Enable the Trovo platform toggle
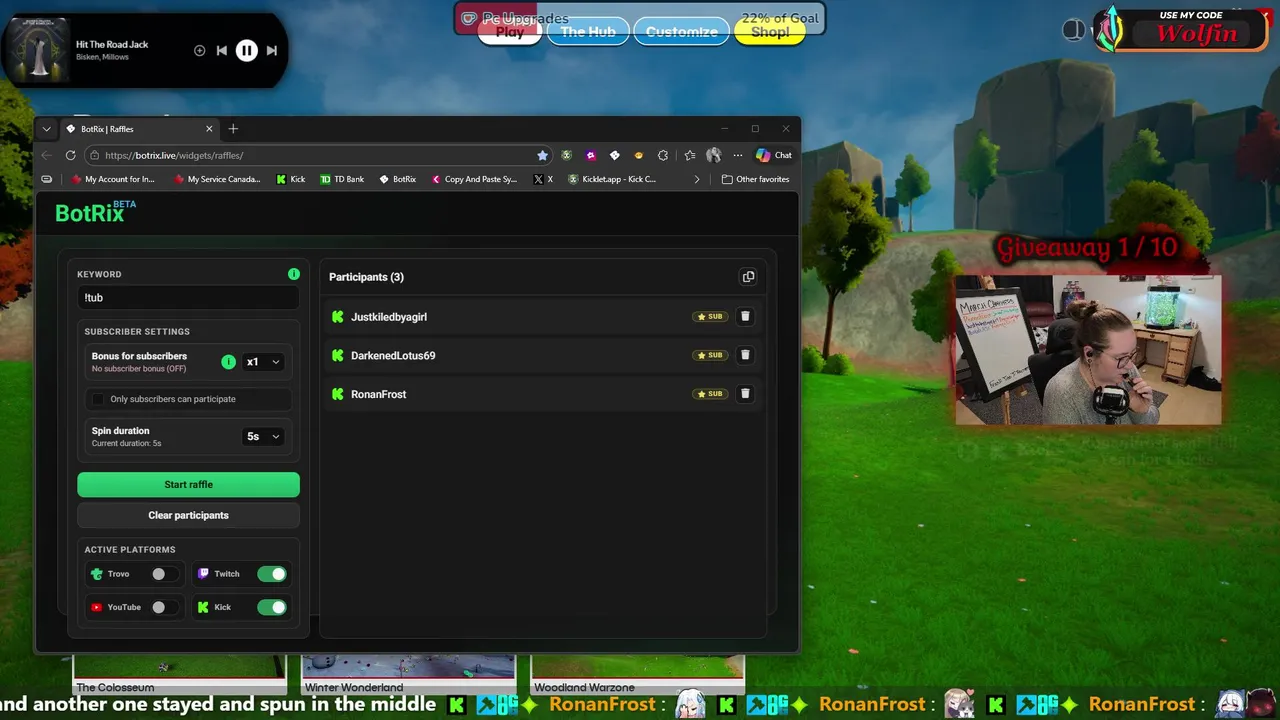This screenshot has width=1280, height=720. (x=164, y=574)
